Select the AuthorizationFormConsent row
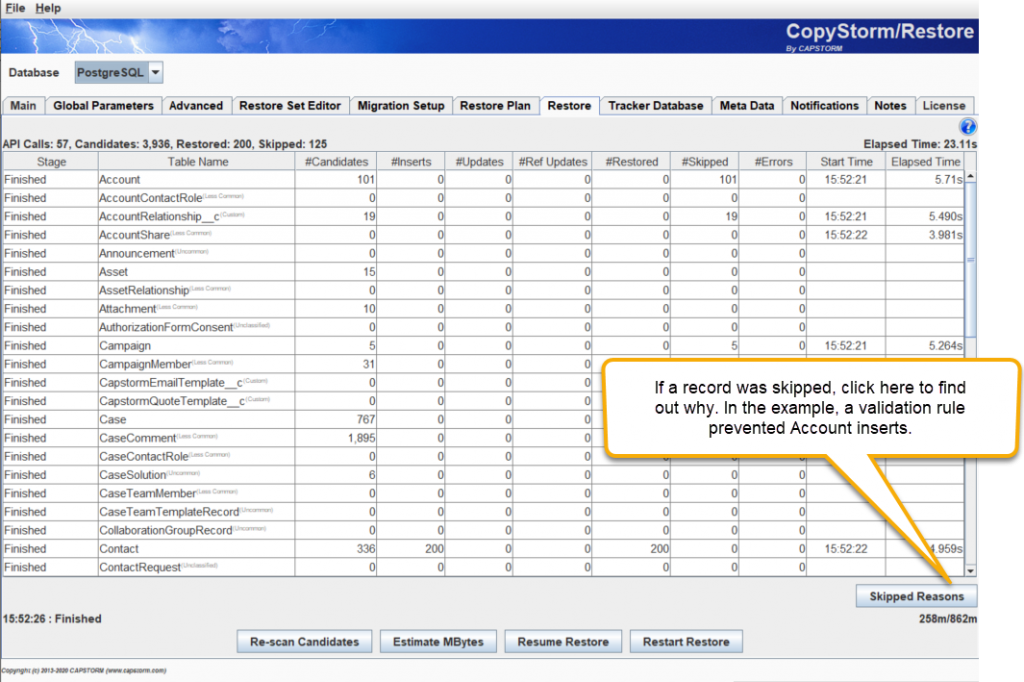Image resolution: width=1024 pixels, height=682 pixels. click(484, 327)
